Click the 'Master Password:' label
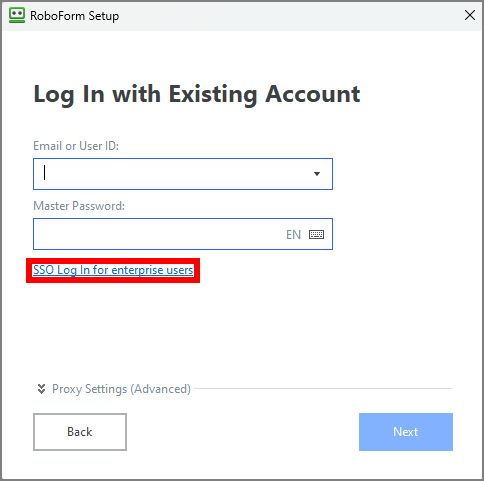484x481 pixels. 79,206
